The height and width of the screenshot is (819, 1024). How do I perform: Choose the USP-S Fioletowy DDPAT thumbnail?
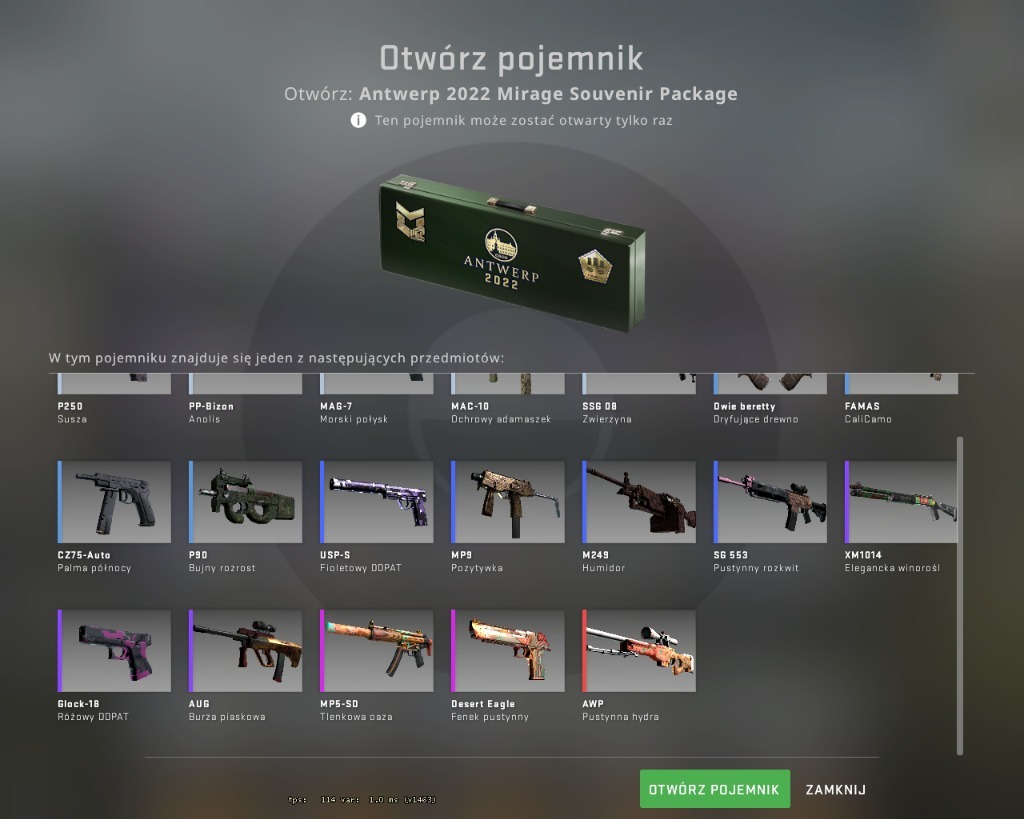tap(377, 502)
